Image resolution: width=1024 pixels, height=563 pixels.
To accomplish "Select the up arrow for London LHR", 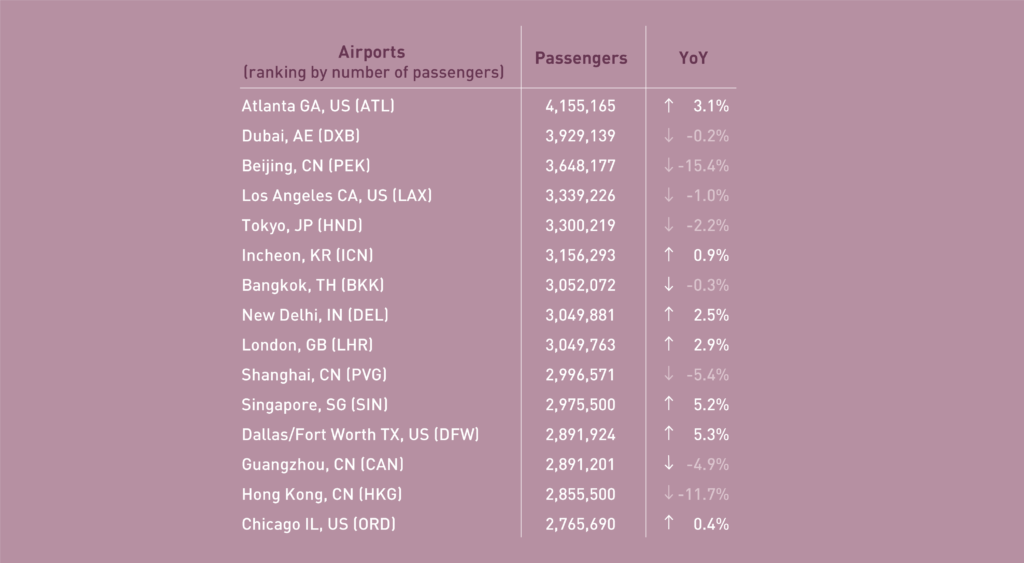I will (x=668, y=345).
